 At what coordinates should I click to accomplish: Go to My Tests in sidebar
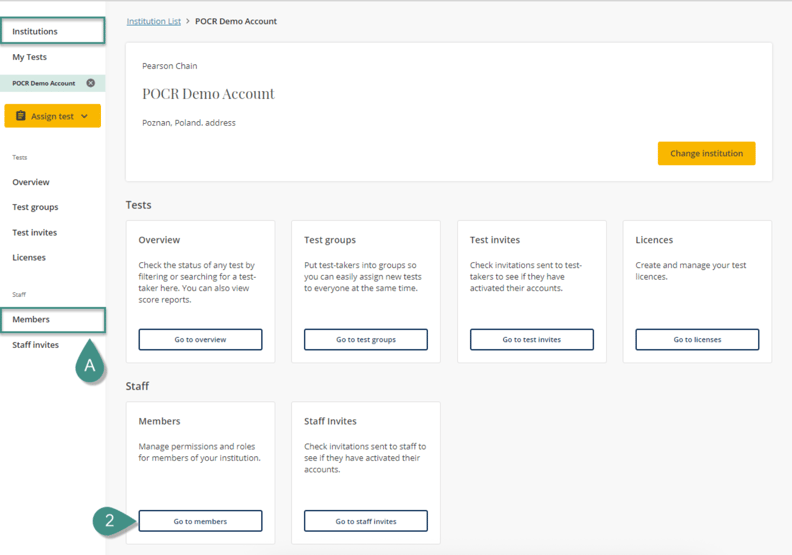(29, 57)
